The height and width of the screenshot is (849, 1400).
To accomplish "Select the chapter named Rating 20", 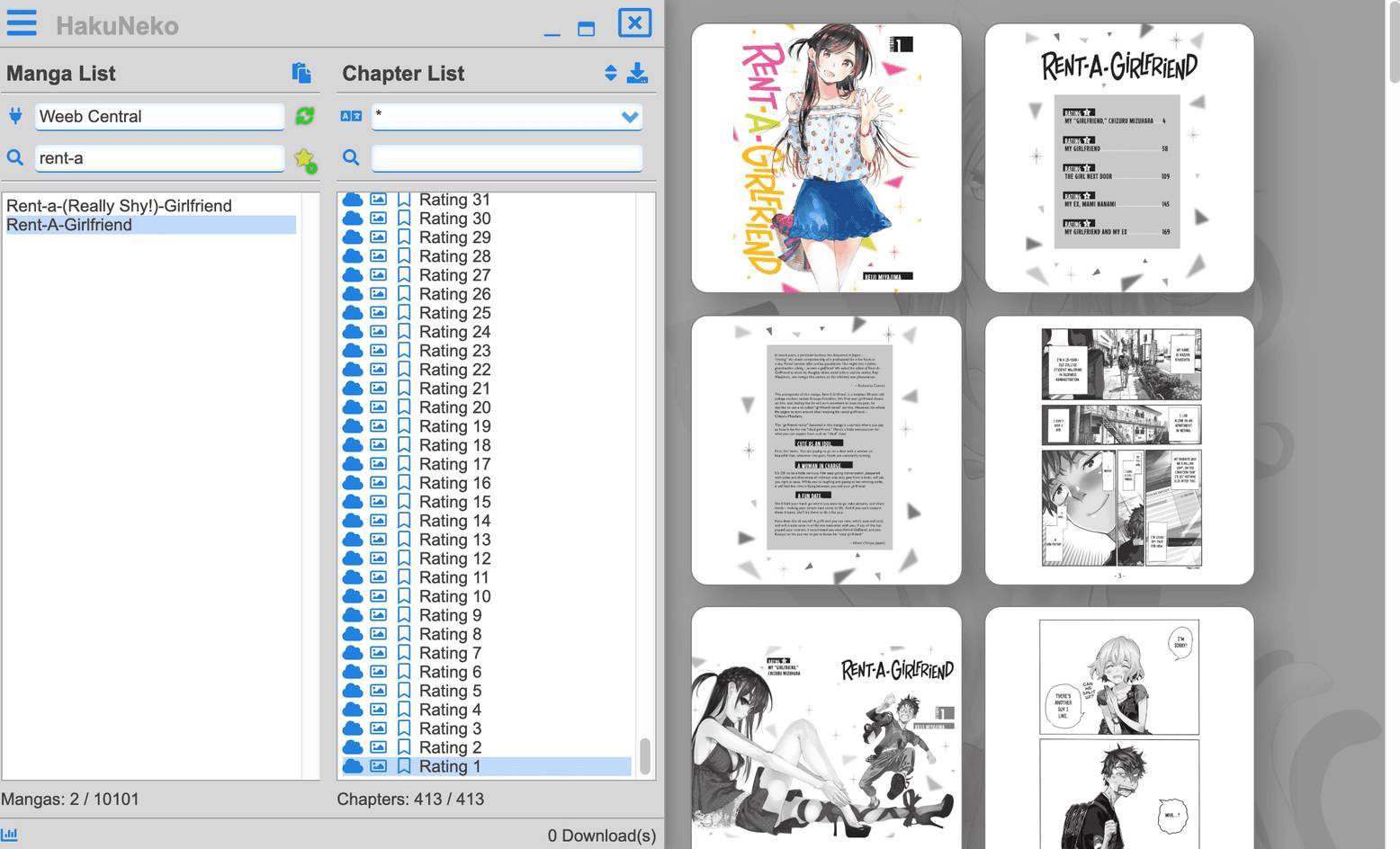I will (x=454, y=407).
